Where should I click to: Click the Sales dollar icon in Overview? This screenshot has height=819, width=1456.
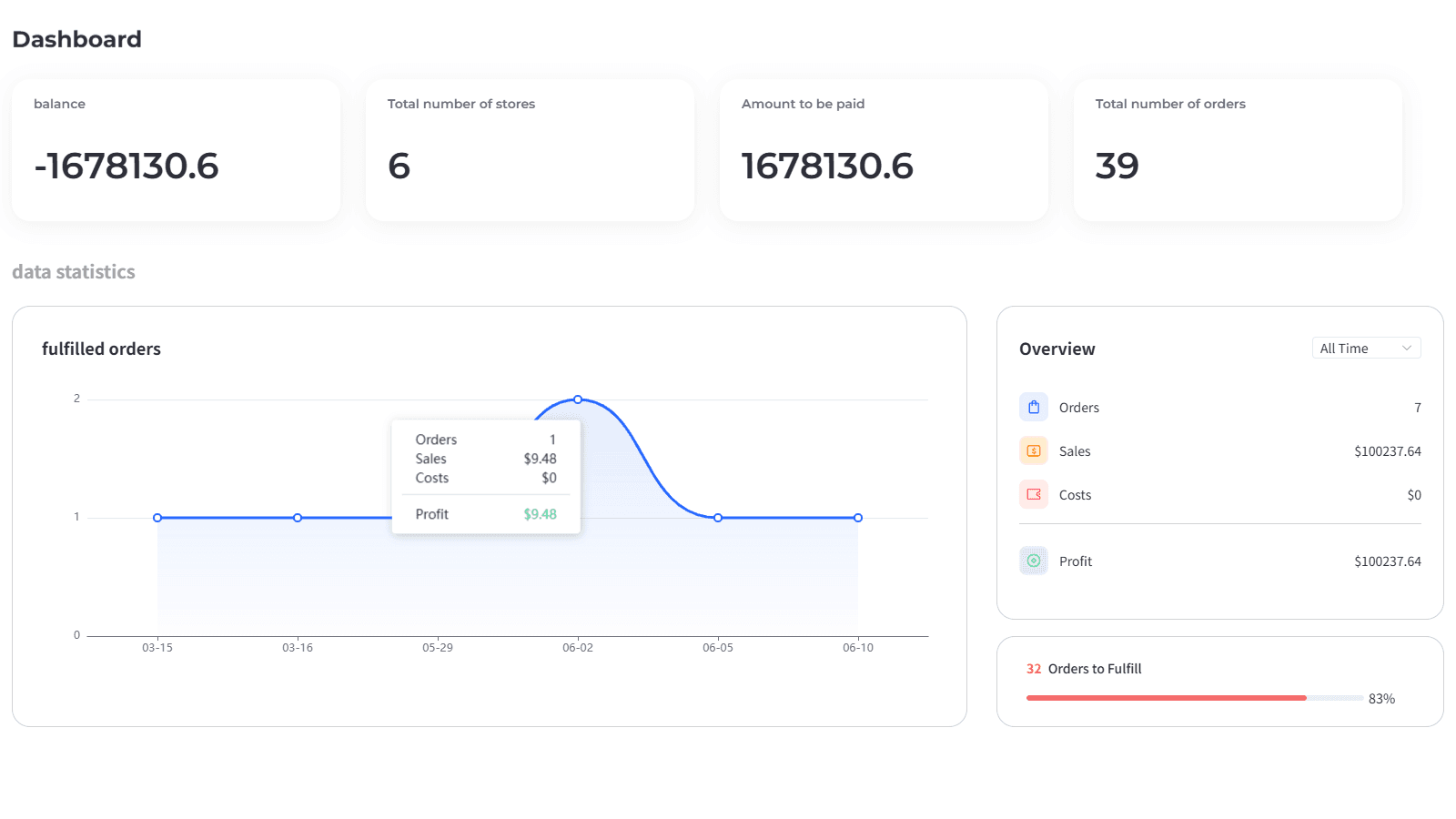click(1034, 451)
